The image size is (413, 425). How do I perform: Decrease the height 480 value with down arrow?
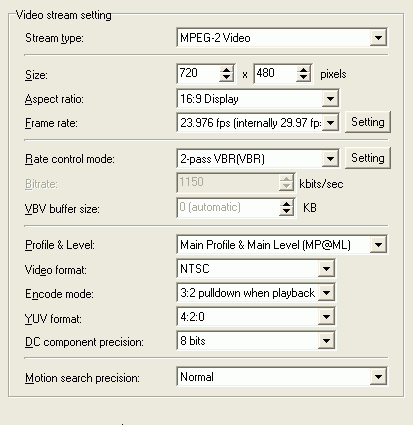(303, 78)
